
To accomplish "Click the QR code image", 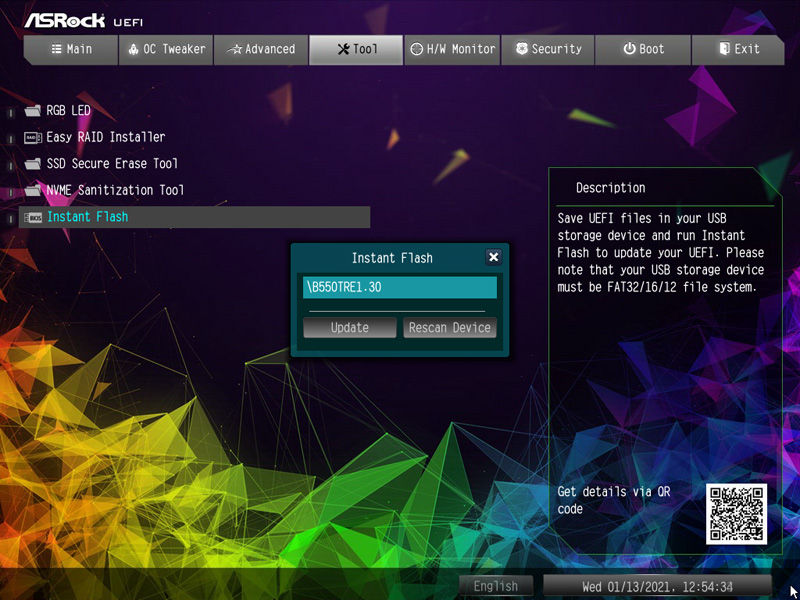I will [x=736, y=514].
